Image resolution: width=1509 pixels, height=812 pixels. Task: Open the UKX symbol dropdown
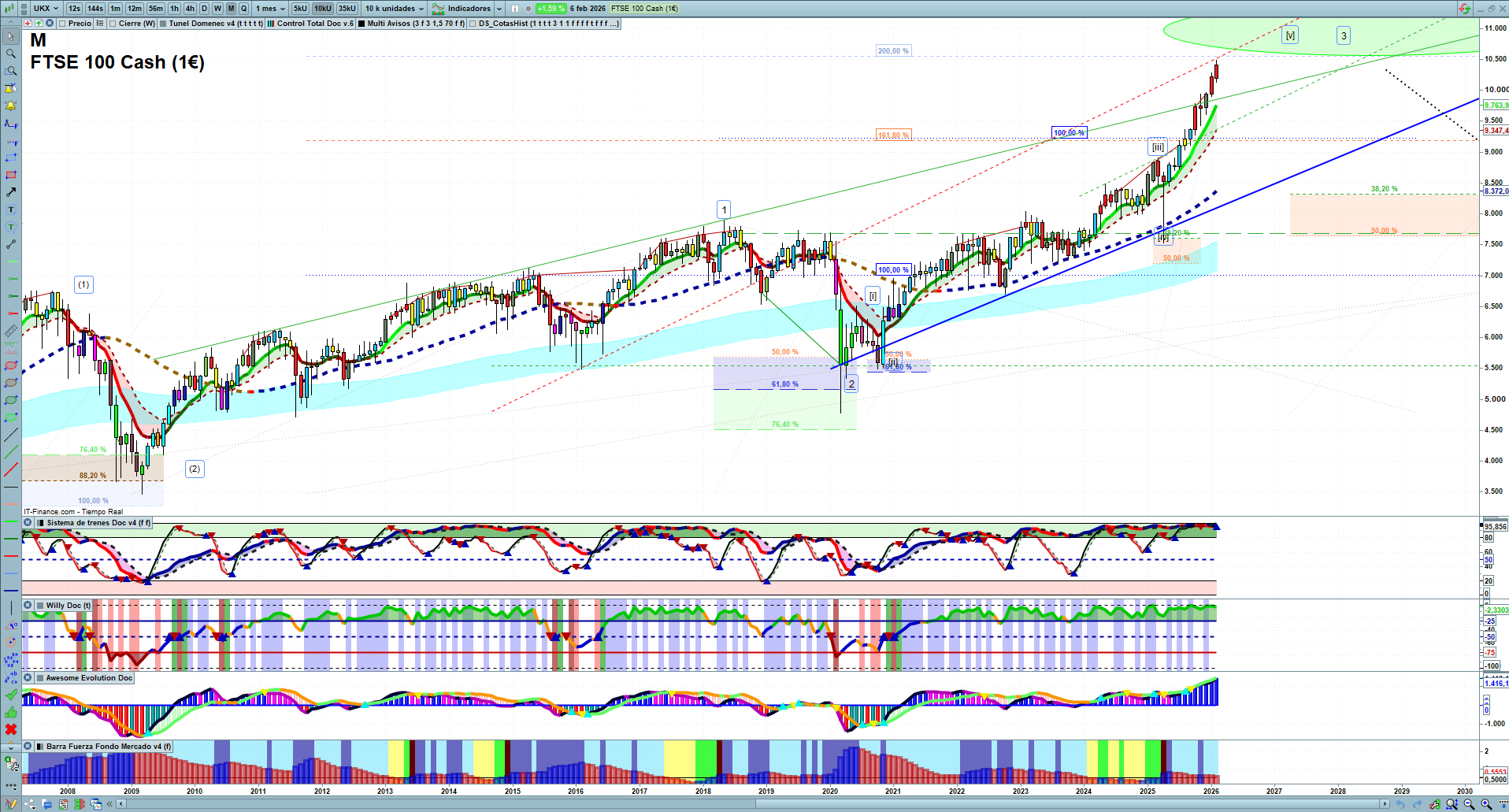point(46,9)
